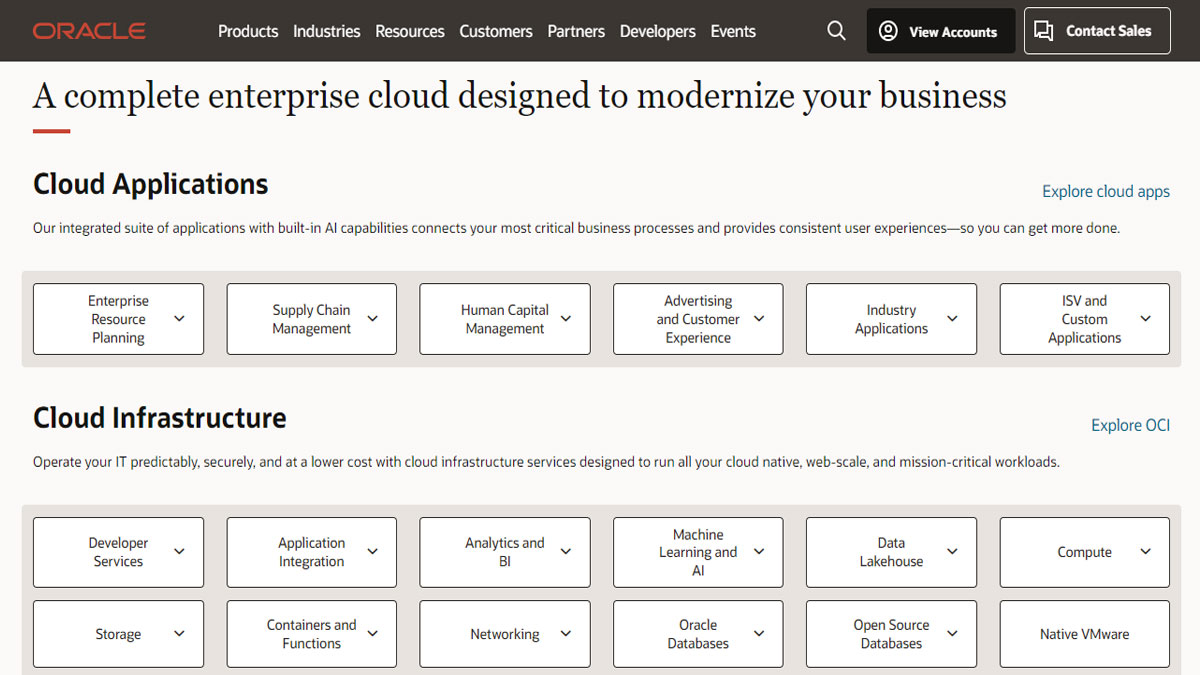Open the Developers menu
Image resolution: width=1200 pixels, height=675 pixels.
pyautogui.click(x=657, y=31)
